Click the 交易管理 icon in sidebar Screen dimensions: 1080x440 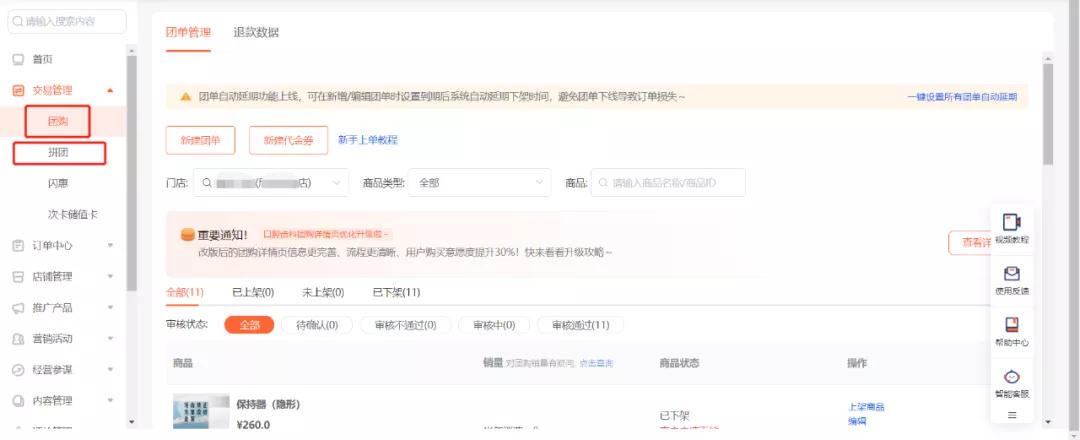coord(19,90)
